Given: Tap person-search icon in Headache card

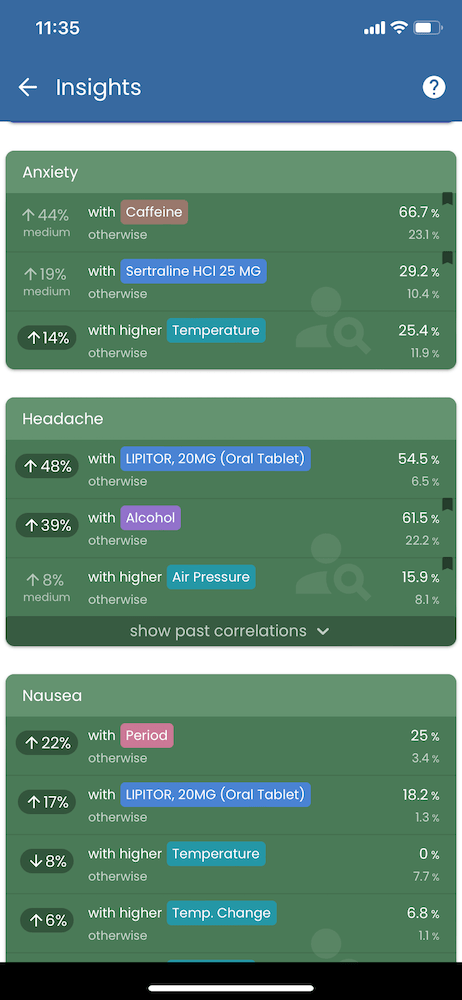Looking at the screenshot, I should (332, 567).
